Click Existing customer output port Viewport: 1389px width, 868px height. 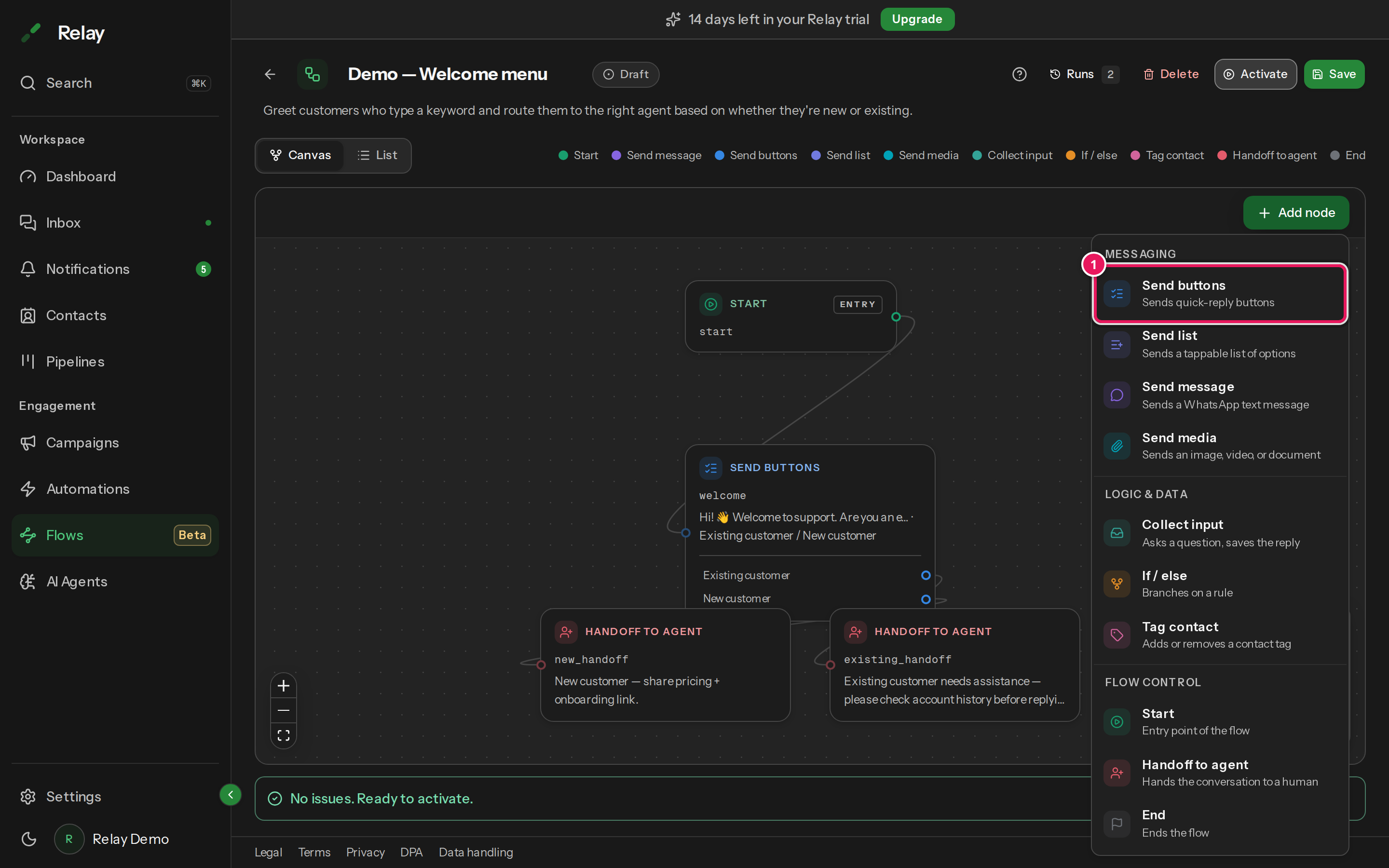(926, 575)
